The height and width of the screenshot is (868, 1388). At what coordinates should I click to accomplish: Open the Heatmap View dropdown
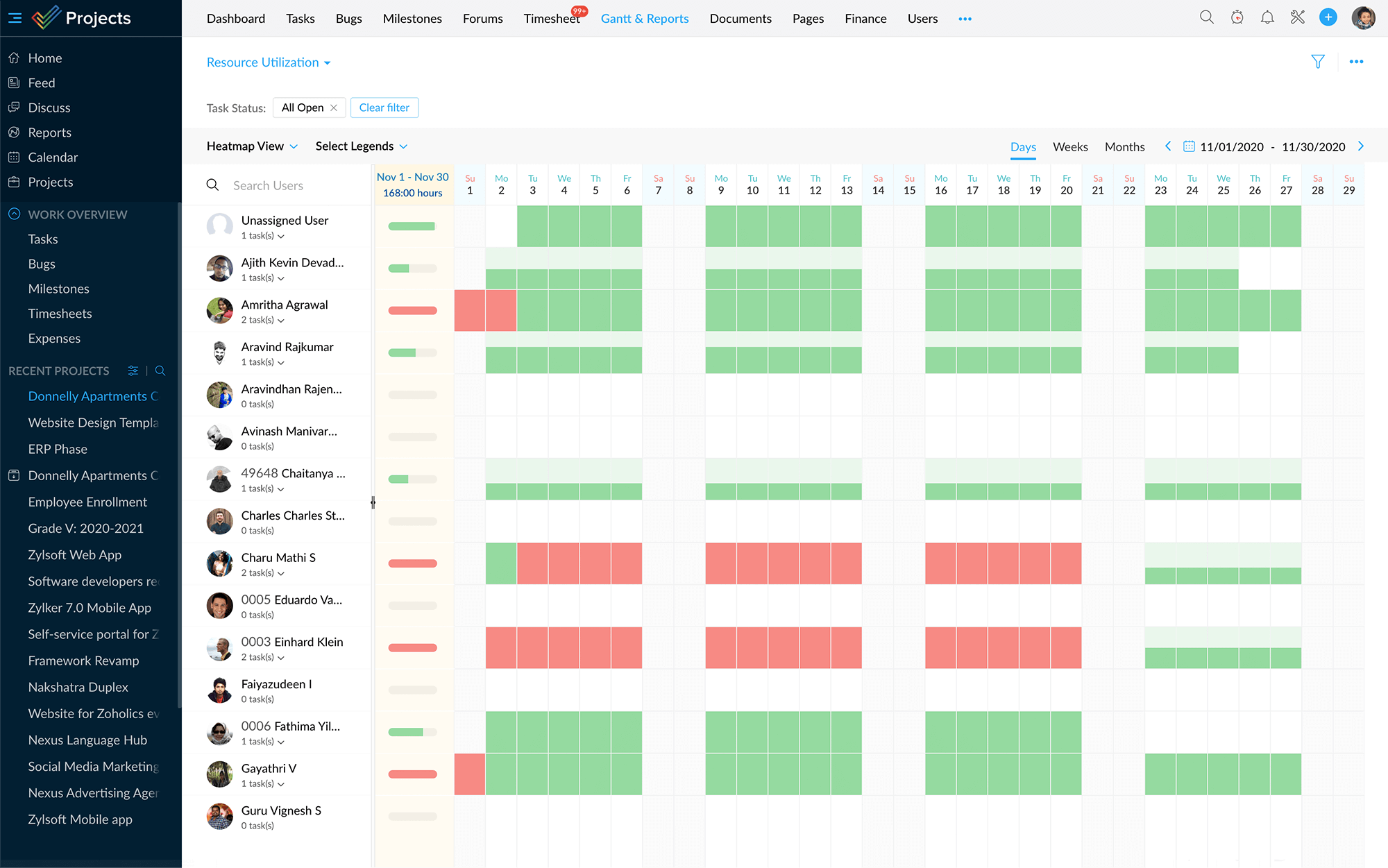252,146
